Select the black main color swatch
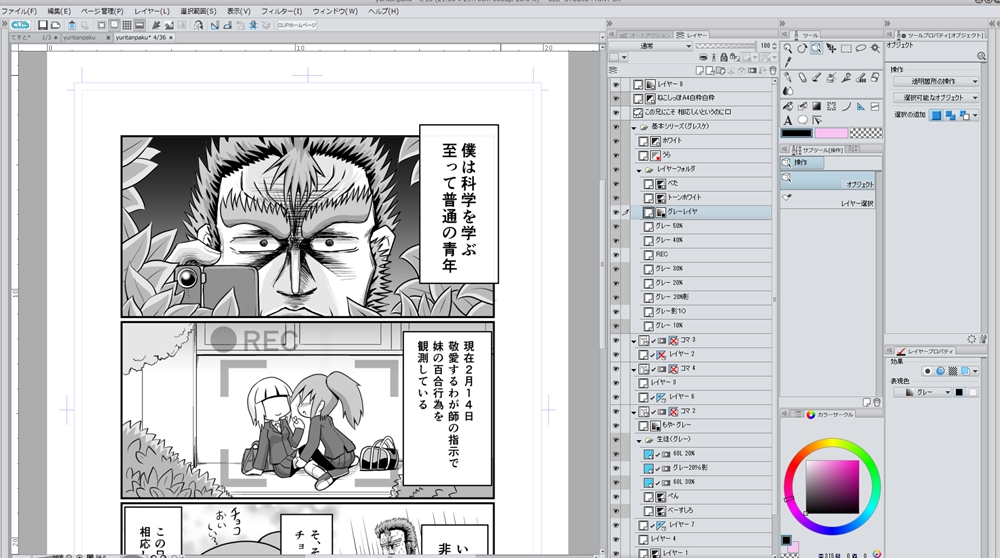 pos(797,133)
